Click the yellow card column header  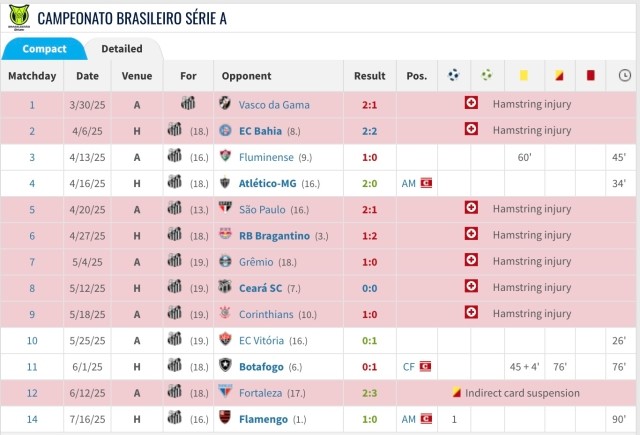click(x=523, y=75)
